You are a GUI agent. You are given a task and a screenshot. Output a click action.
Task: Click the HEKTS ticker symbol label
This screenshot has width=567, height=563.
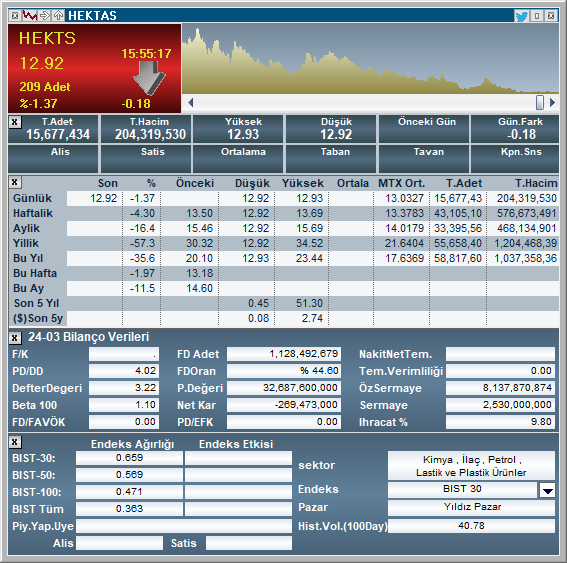47,38
